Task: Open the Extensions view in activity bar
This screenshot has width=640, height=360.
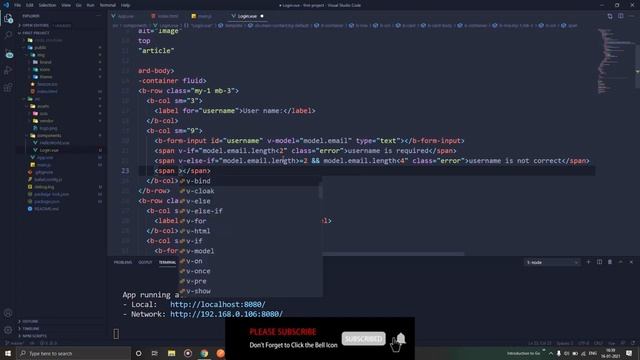Action: (8, 87)
